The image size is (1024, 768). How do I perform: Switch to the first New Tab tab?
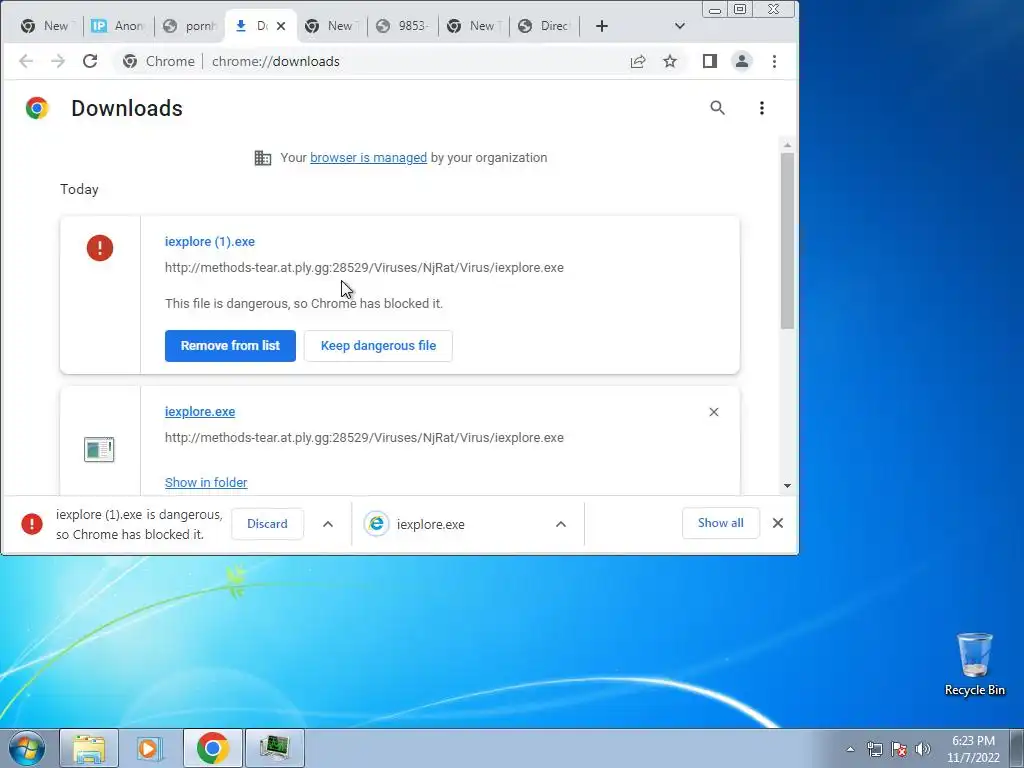coord(47,26)
